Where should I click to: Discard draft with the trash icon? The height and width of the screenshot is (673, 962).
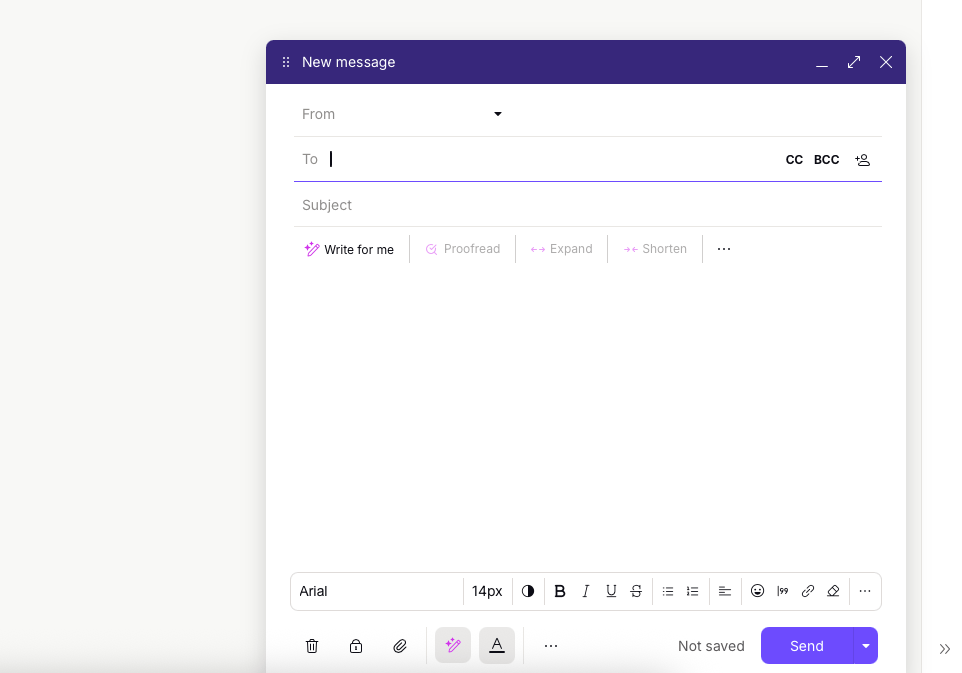pyautogui.click(x=312, y=646)
